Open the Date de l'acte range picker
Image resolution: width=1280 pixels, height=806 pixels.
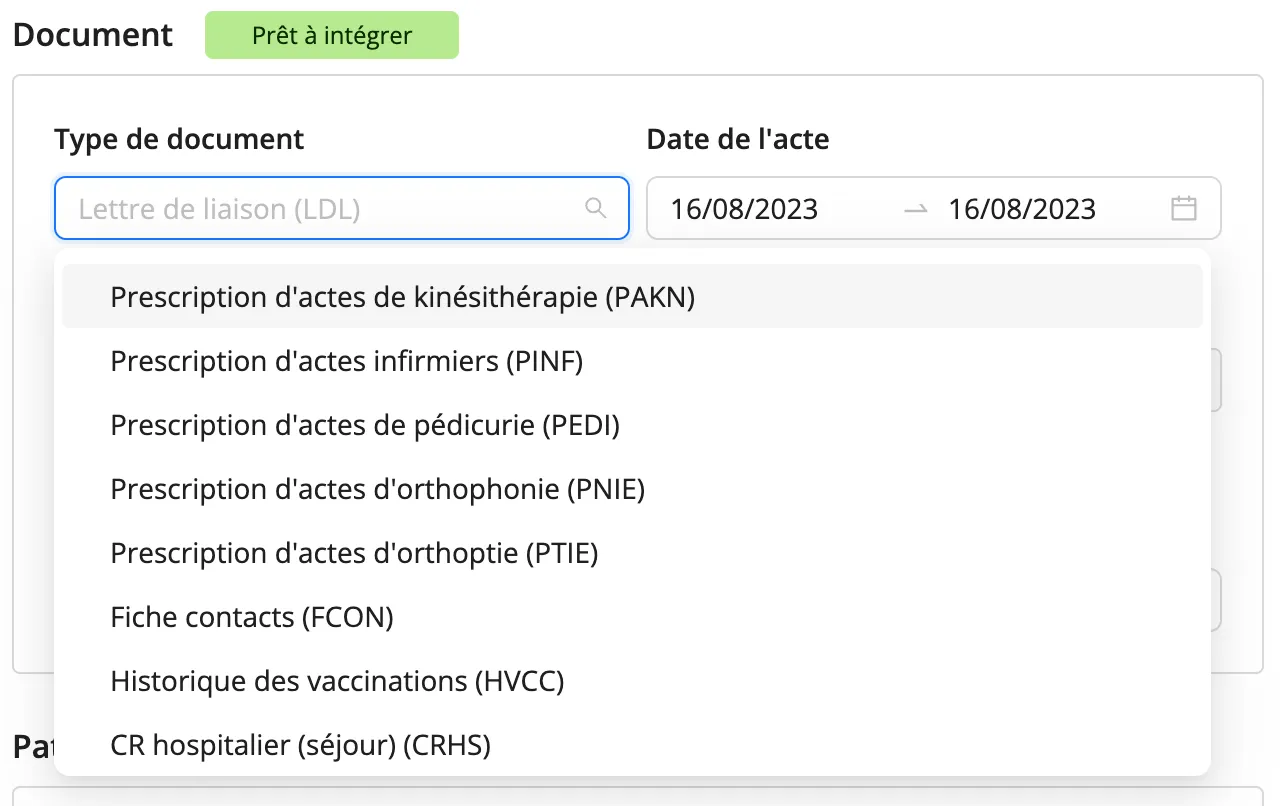click(934, 208)
